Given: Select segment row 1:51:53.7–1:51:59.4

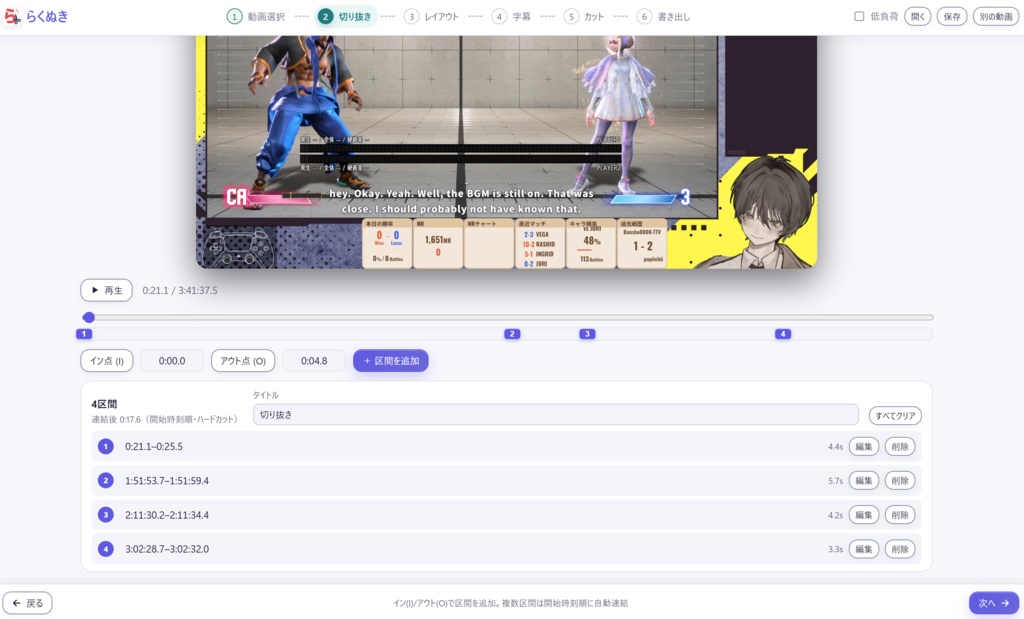Looking at the screenshot, I should click(x=506, y=481).
